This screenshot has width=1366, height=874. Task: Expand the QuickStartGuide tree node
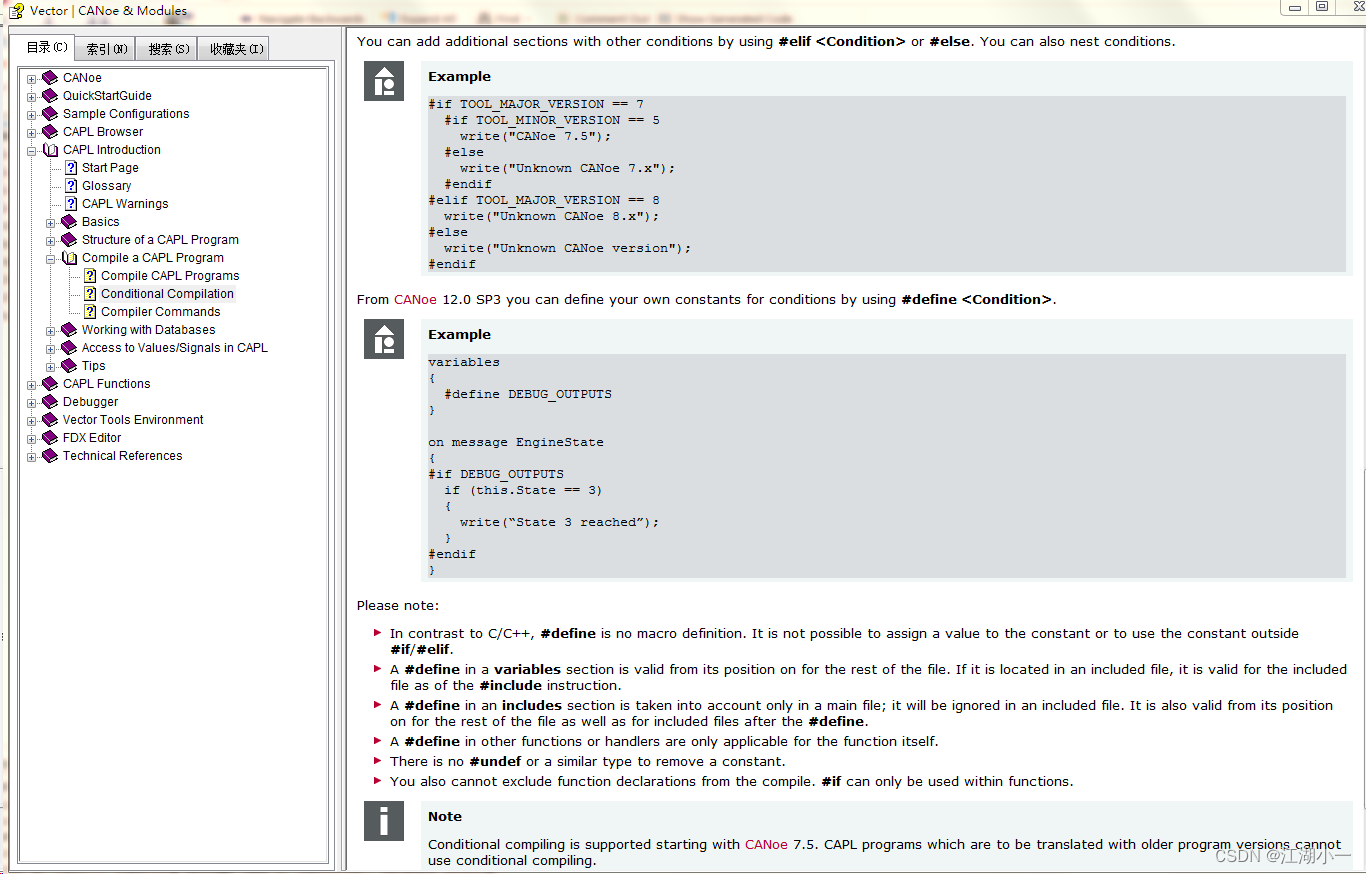click(x=32, y=97)
